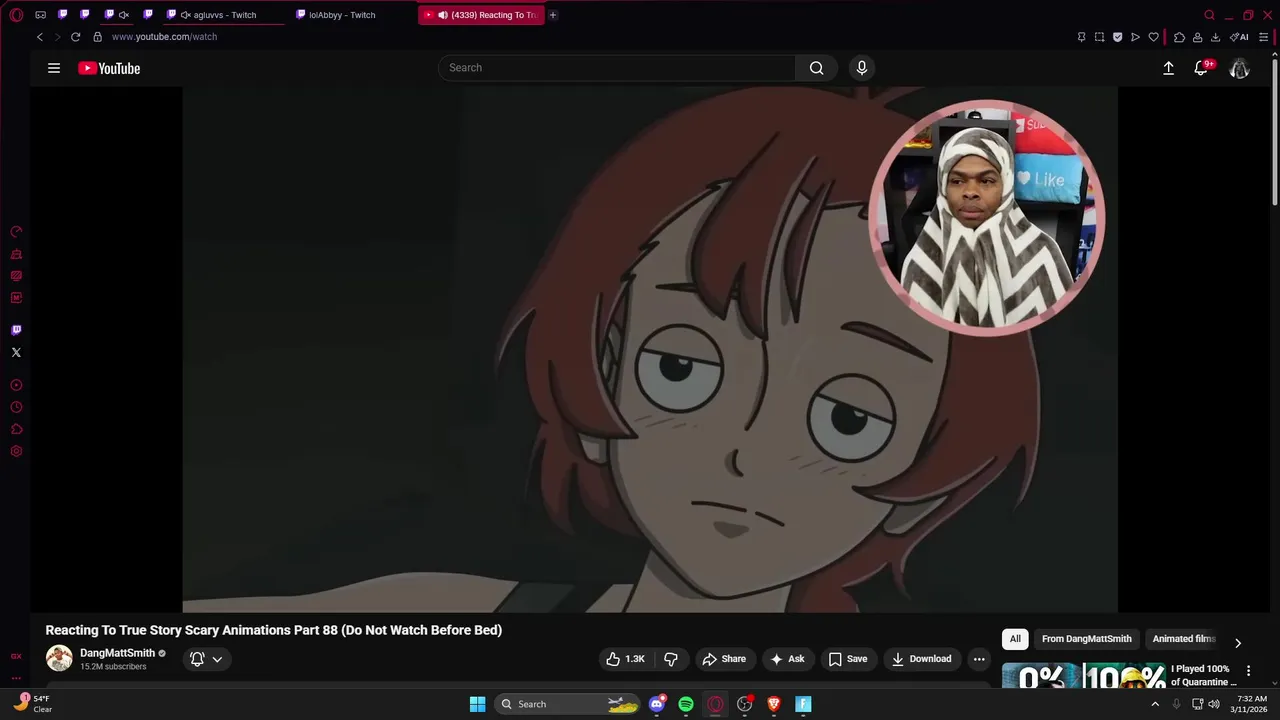Viewport: 1280px width, 720px height.
Task: Launch the AI assistant toolbar button
Action: [x=1239, y=37]
